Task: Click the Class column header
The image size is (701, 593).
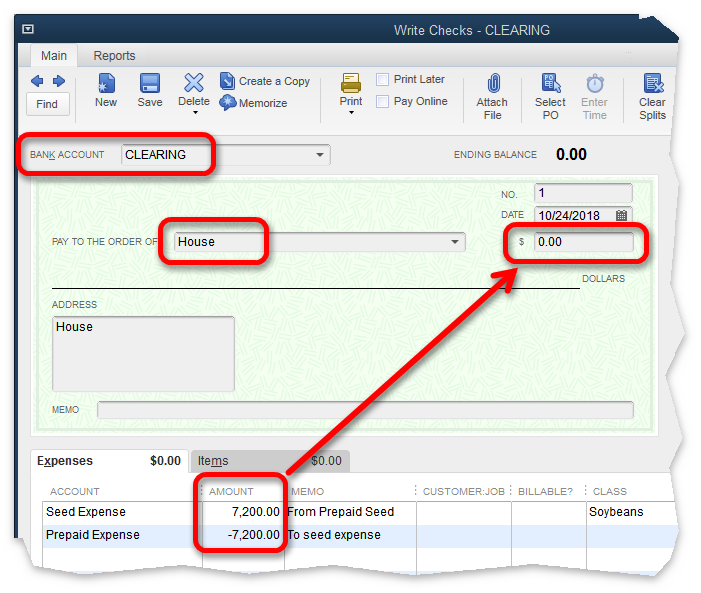Action: [x=610, y=491]
